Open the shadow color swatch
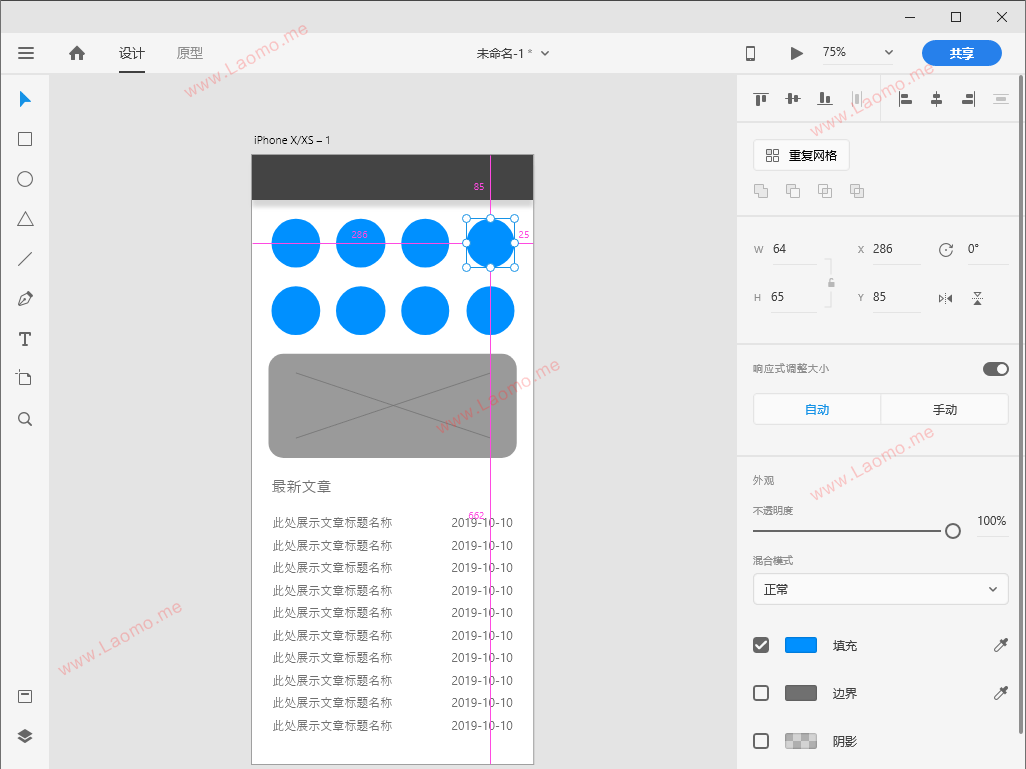This screenshot has width=1026, height=769. tap(801, 741)
